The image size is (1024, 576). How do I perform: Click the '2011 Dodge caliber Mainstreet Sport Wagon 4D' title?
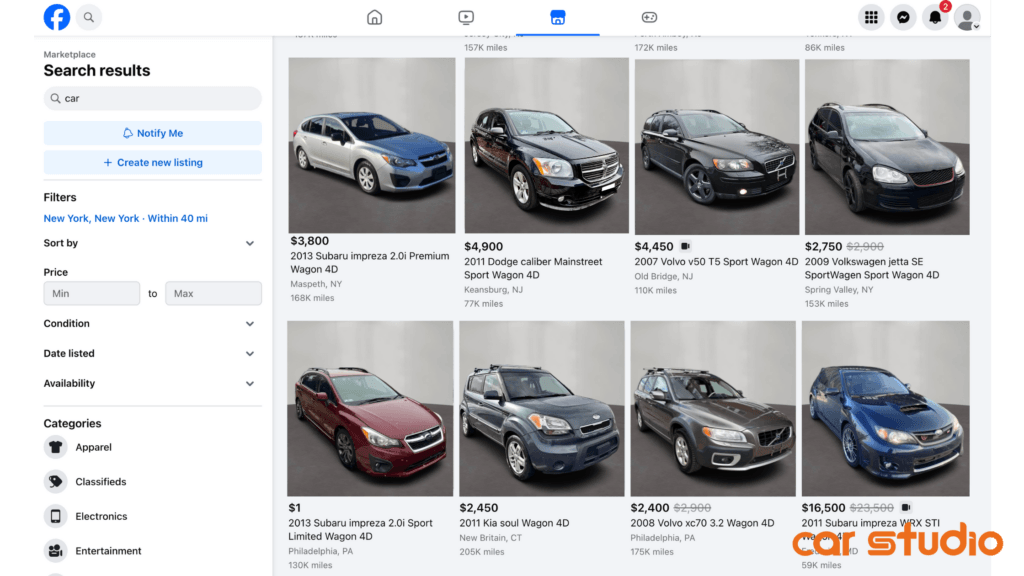[533, 268]
